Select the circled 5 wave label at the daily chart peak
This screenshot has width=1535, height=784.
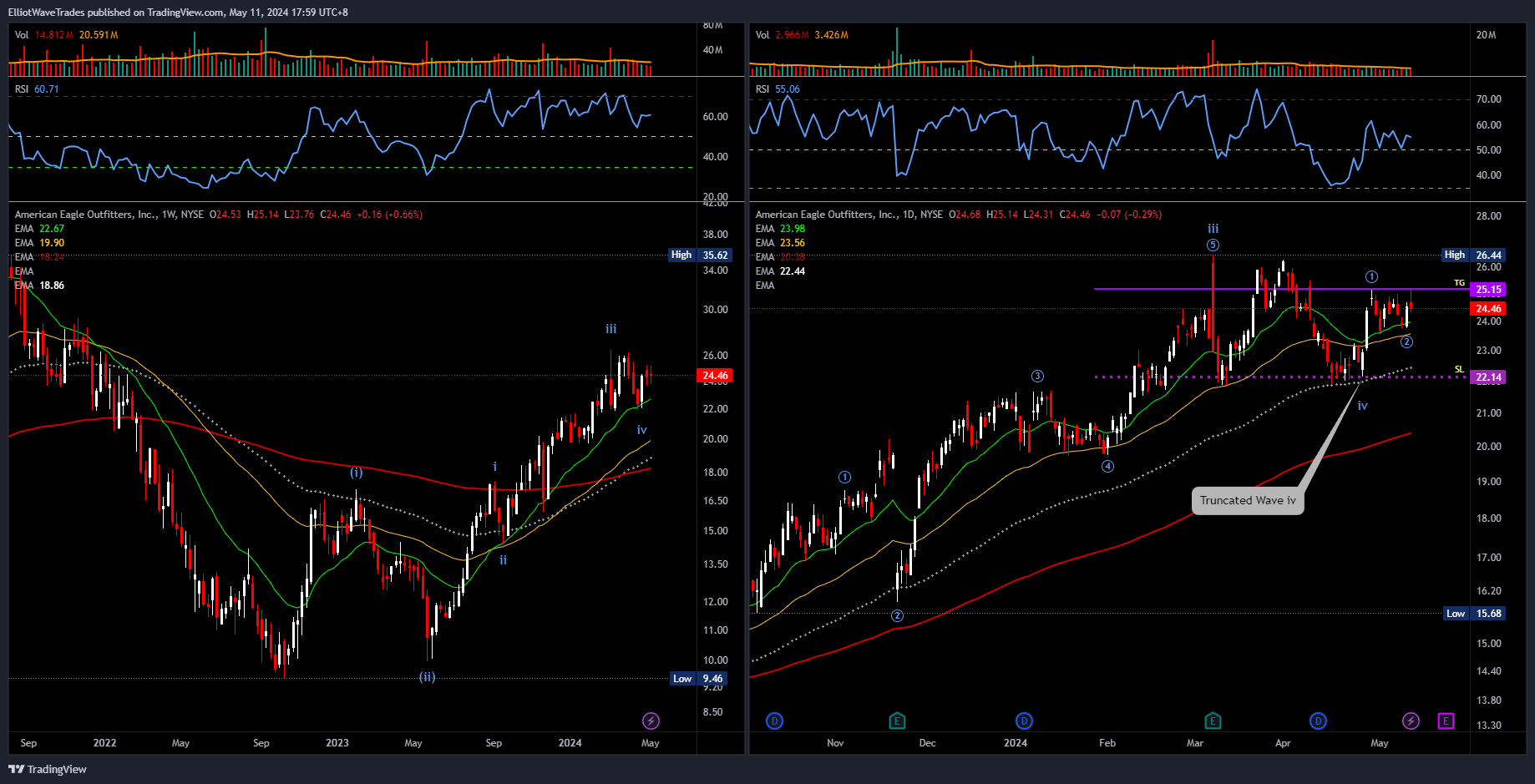pos(1213,245)
